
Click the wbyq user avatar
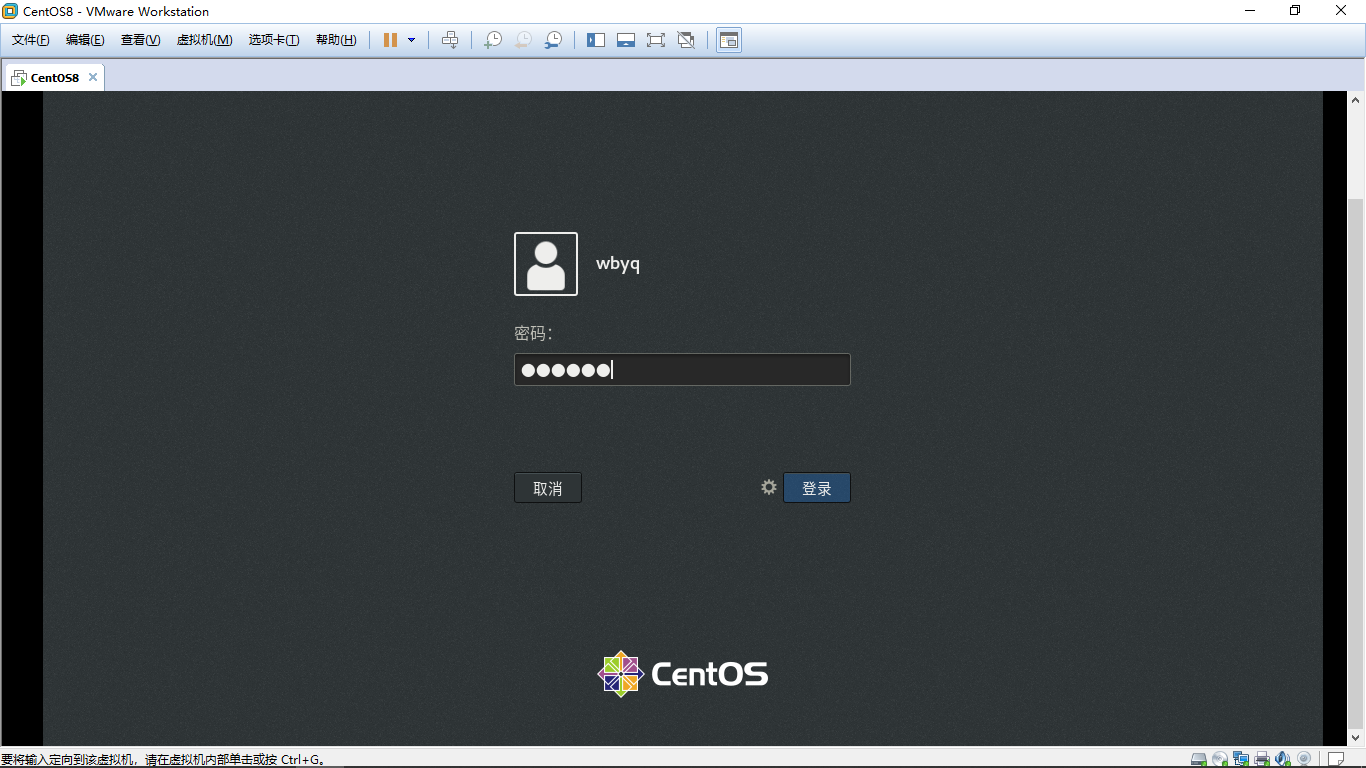(546, 264)
